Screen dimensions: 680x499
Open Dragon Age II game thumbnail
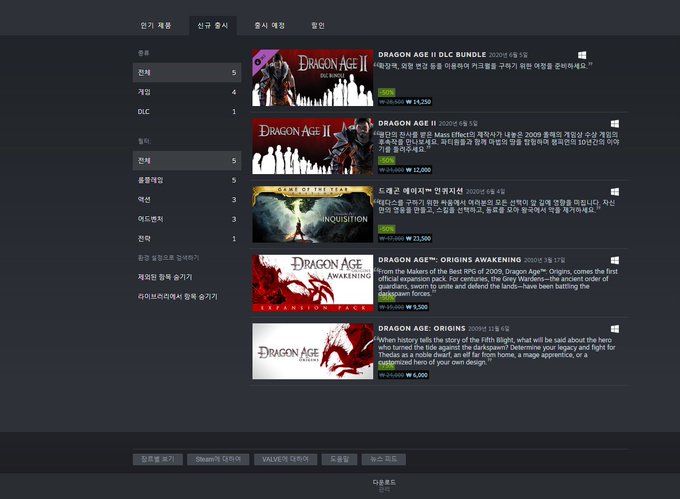(313, 146)
